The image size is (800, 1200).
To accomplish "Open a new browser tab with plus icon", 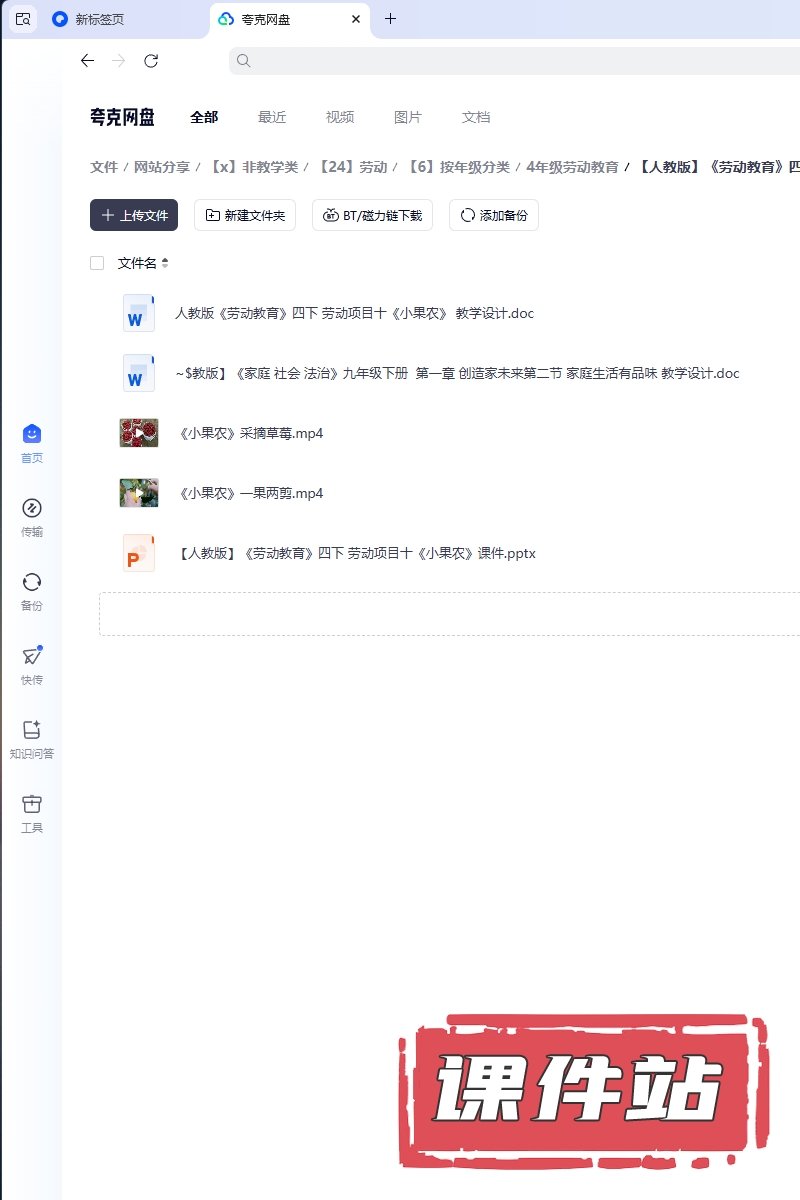I will click(390, 19).
